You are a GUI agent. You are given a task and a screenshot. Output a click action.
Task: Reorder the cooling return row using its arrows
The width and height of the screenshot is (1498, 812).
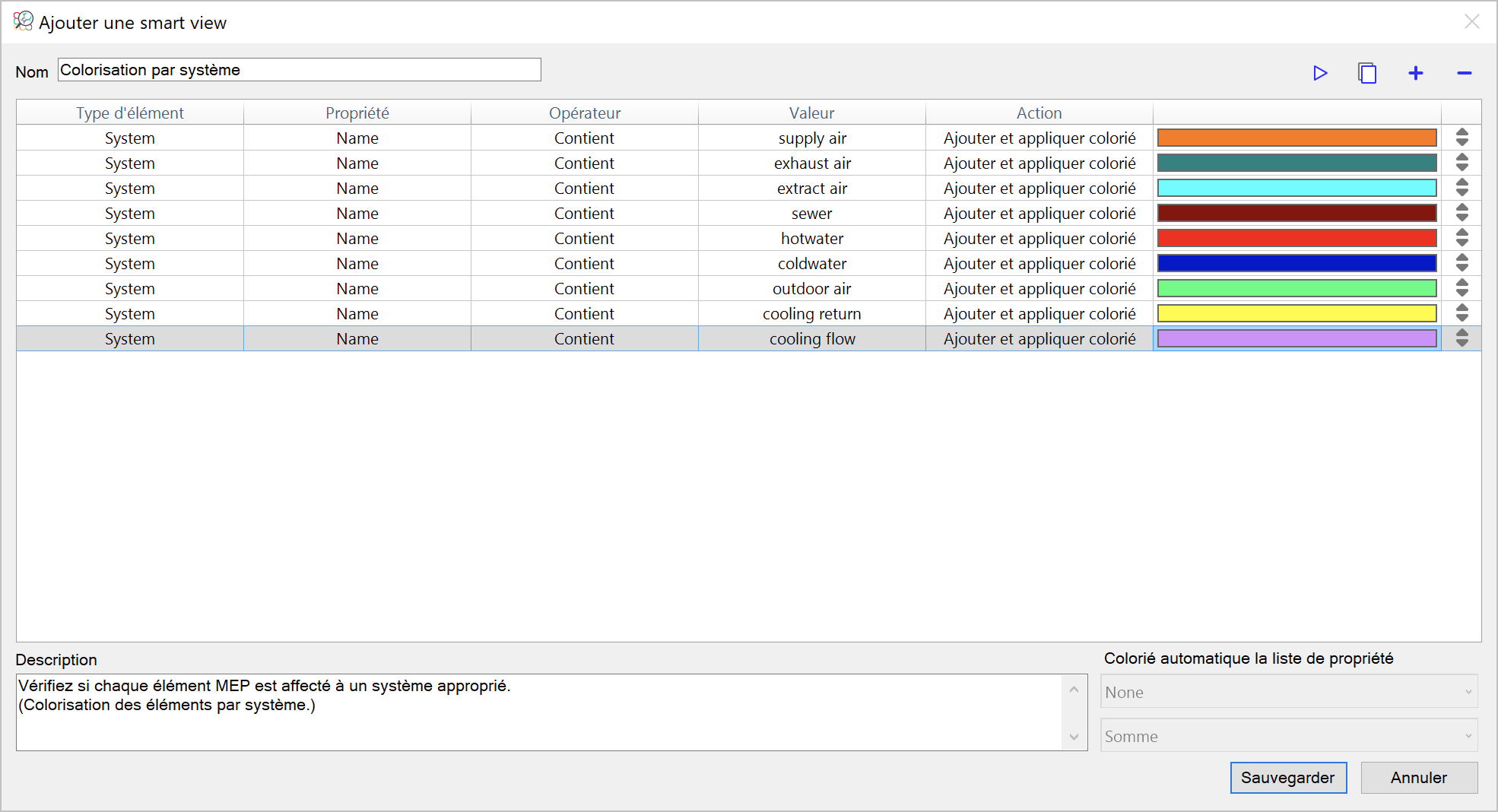point(1462,313)
